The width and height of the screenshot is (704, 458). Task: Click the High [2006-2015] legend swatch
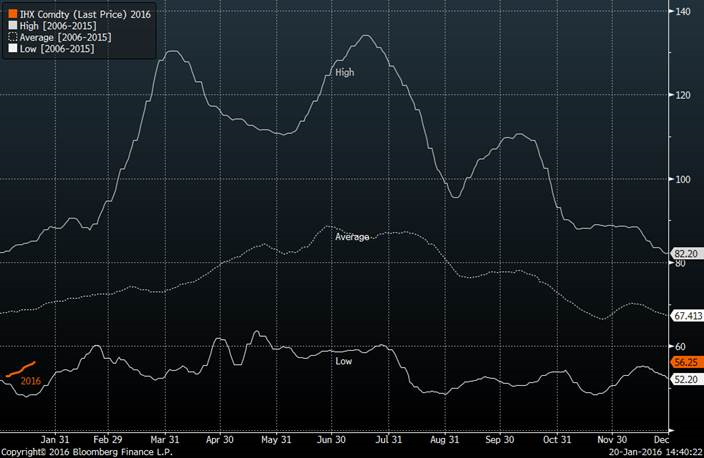coord(12,26)
